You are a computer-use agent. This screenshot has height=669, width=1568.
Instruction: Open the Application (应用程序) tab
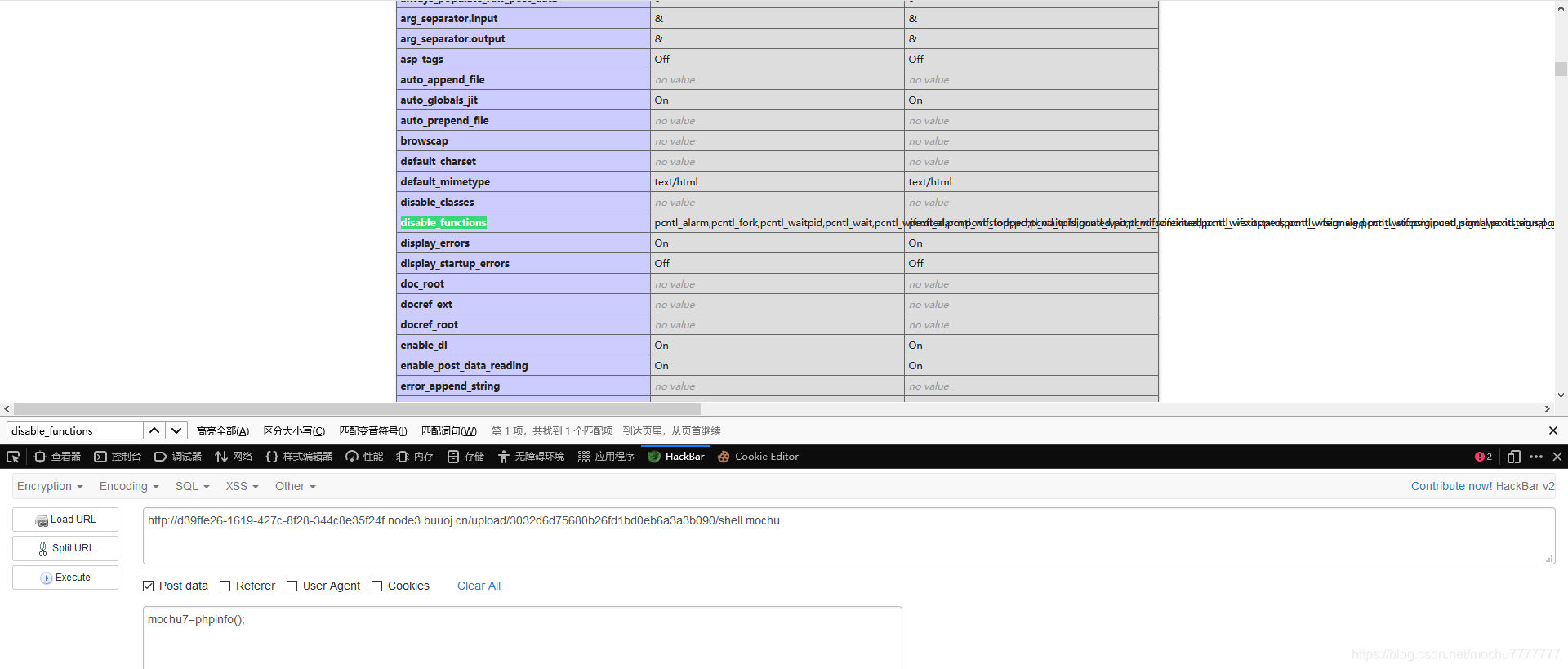(606, 457)
